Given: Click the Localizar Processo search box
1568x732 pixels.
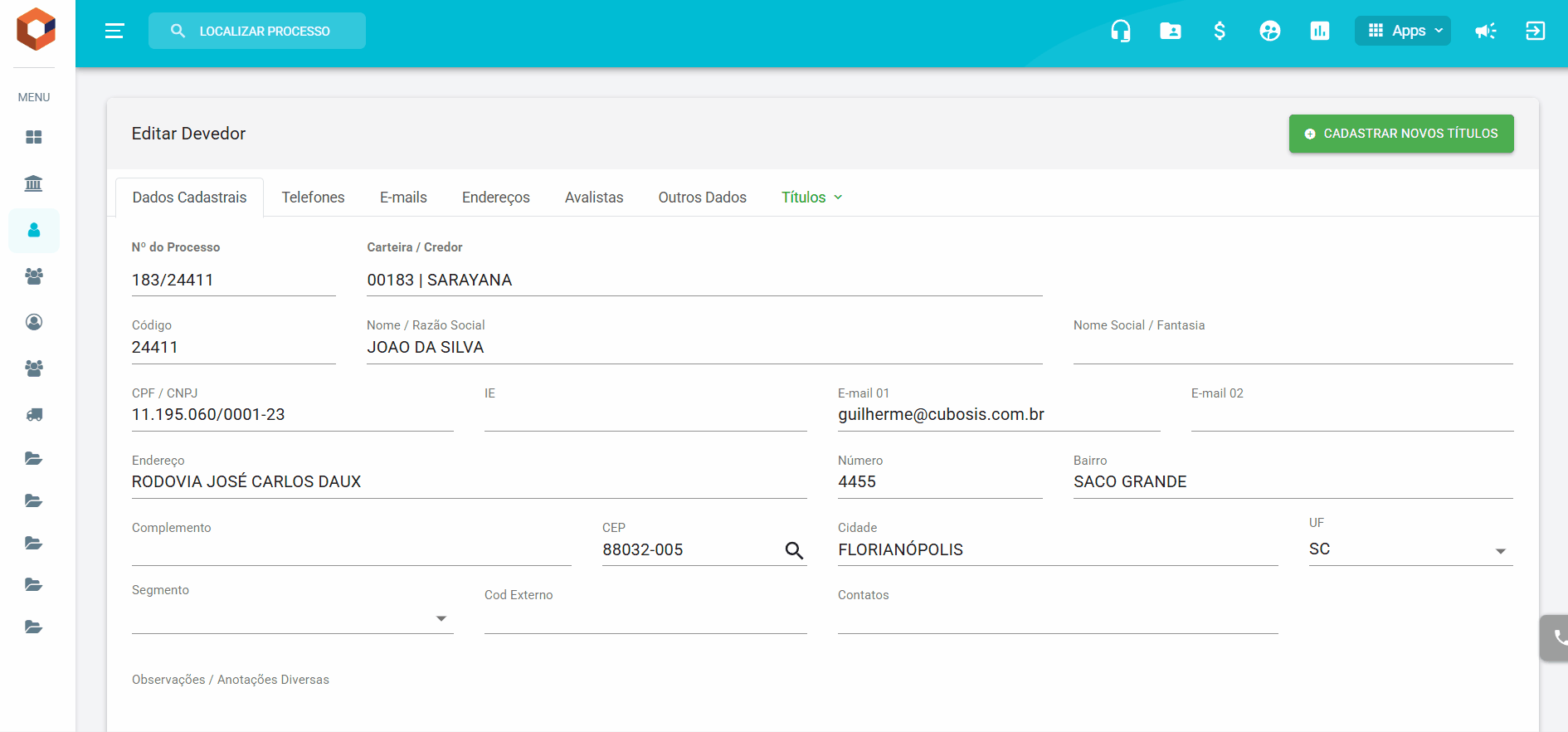Looking at the screenshot, I should tap(257, 31).
